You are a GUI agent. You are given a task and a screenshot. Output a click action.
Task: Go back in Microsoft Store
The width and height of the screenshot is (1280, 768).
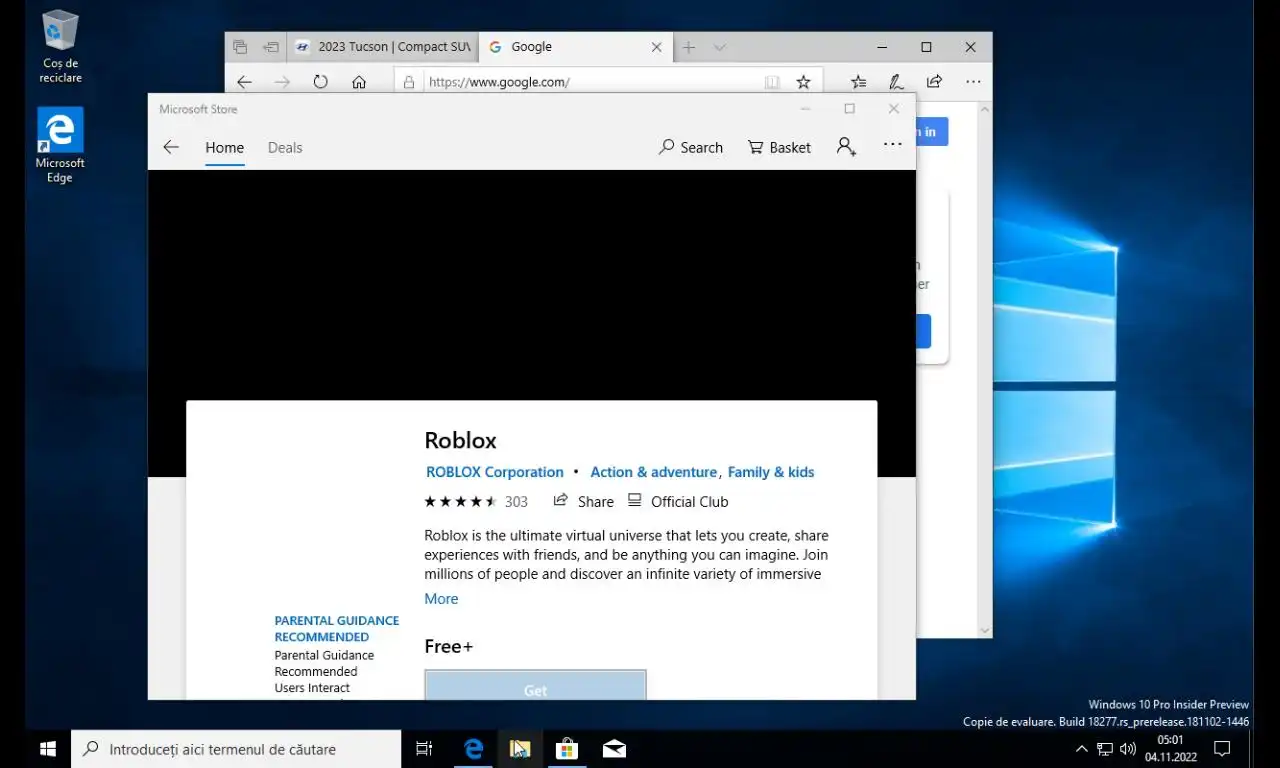pos(171,147)
